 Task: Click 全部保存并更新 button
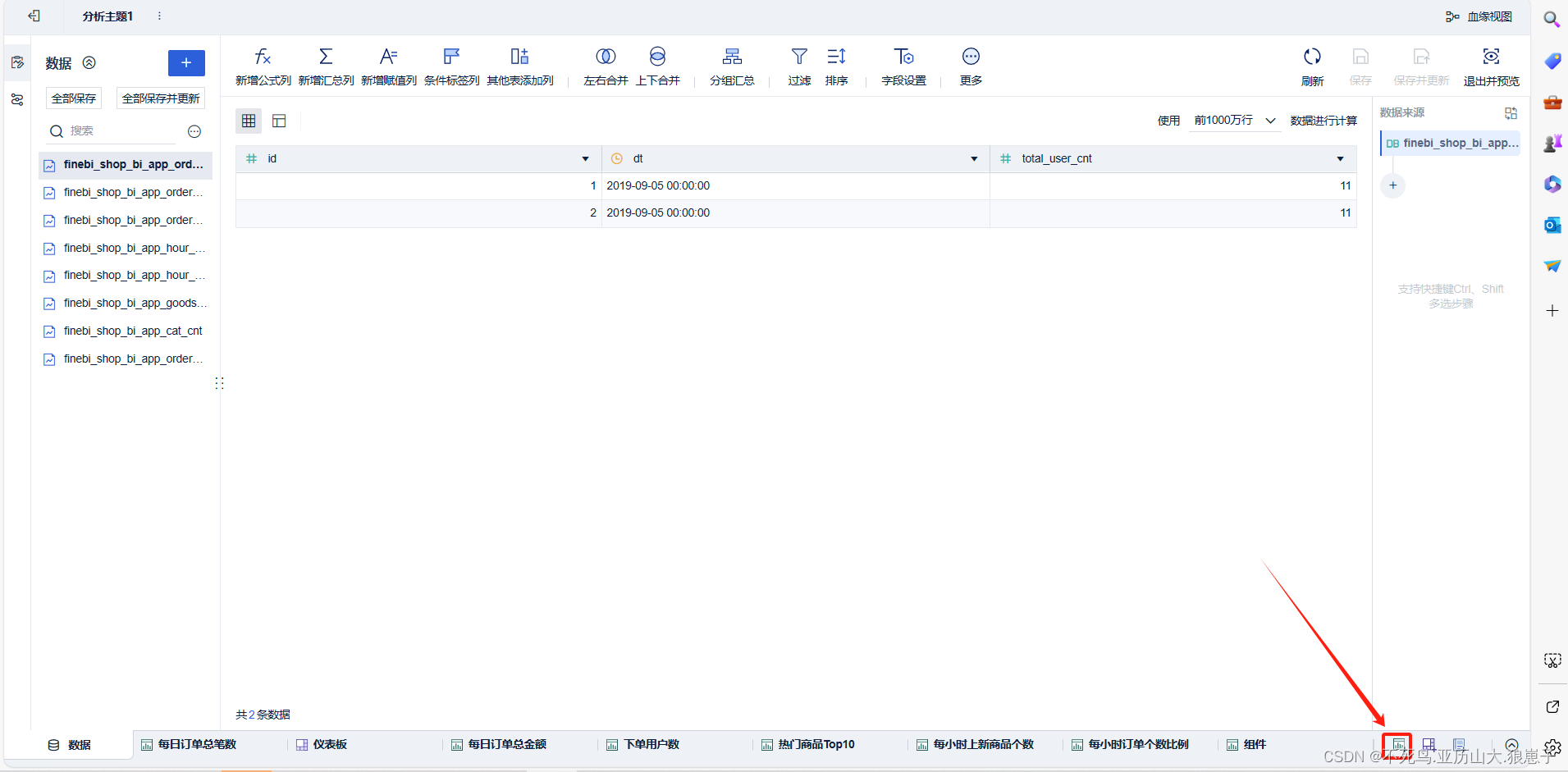(161, 98)
